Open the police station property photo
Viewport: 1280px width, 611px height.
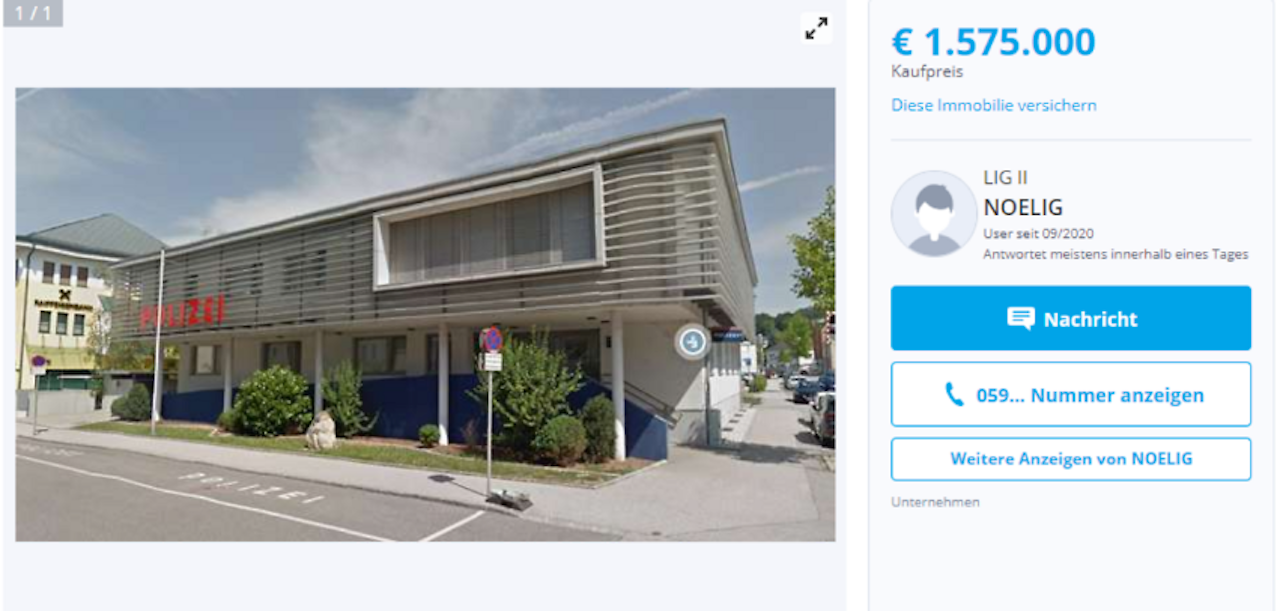(425, 314)
